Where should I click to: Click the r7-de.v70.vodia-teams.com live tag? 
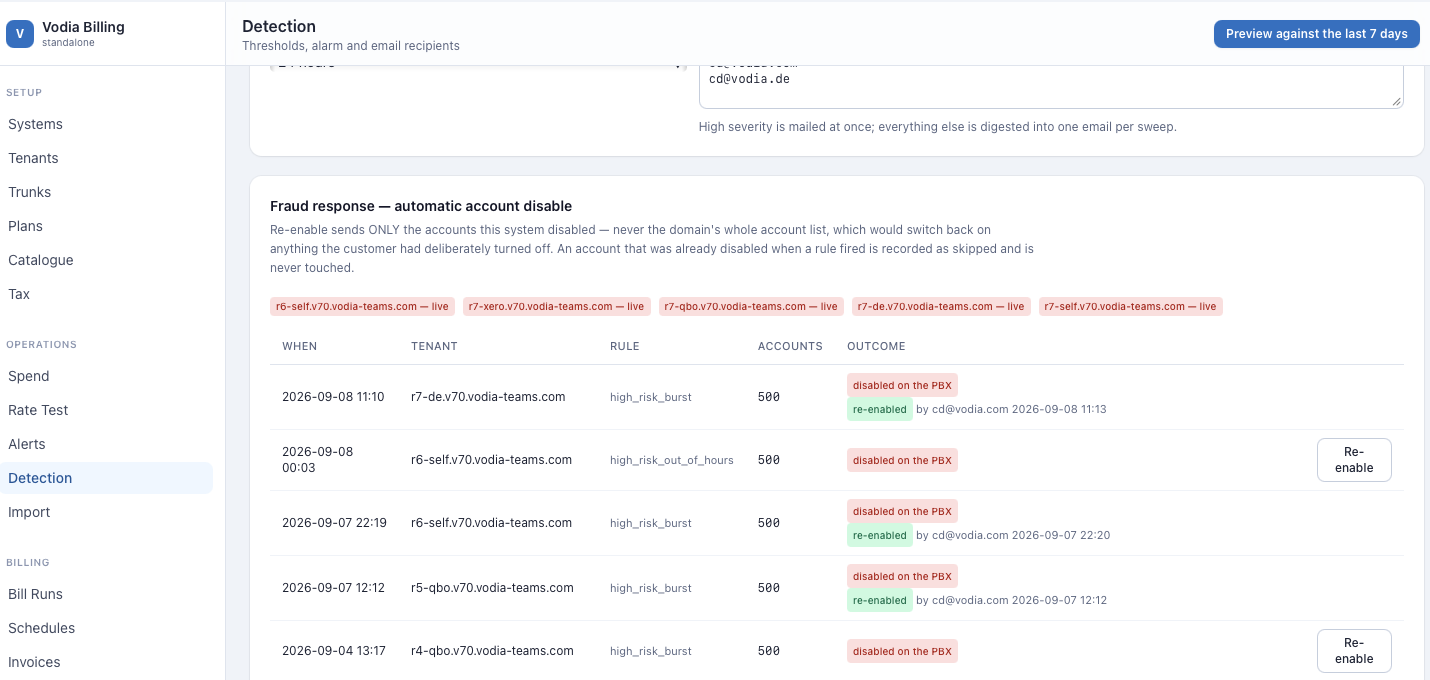click(941, 307)
